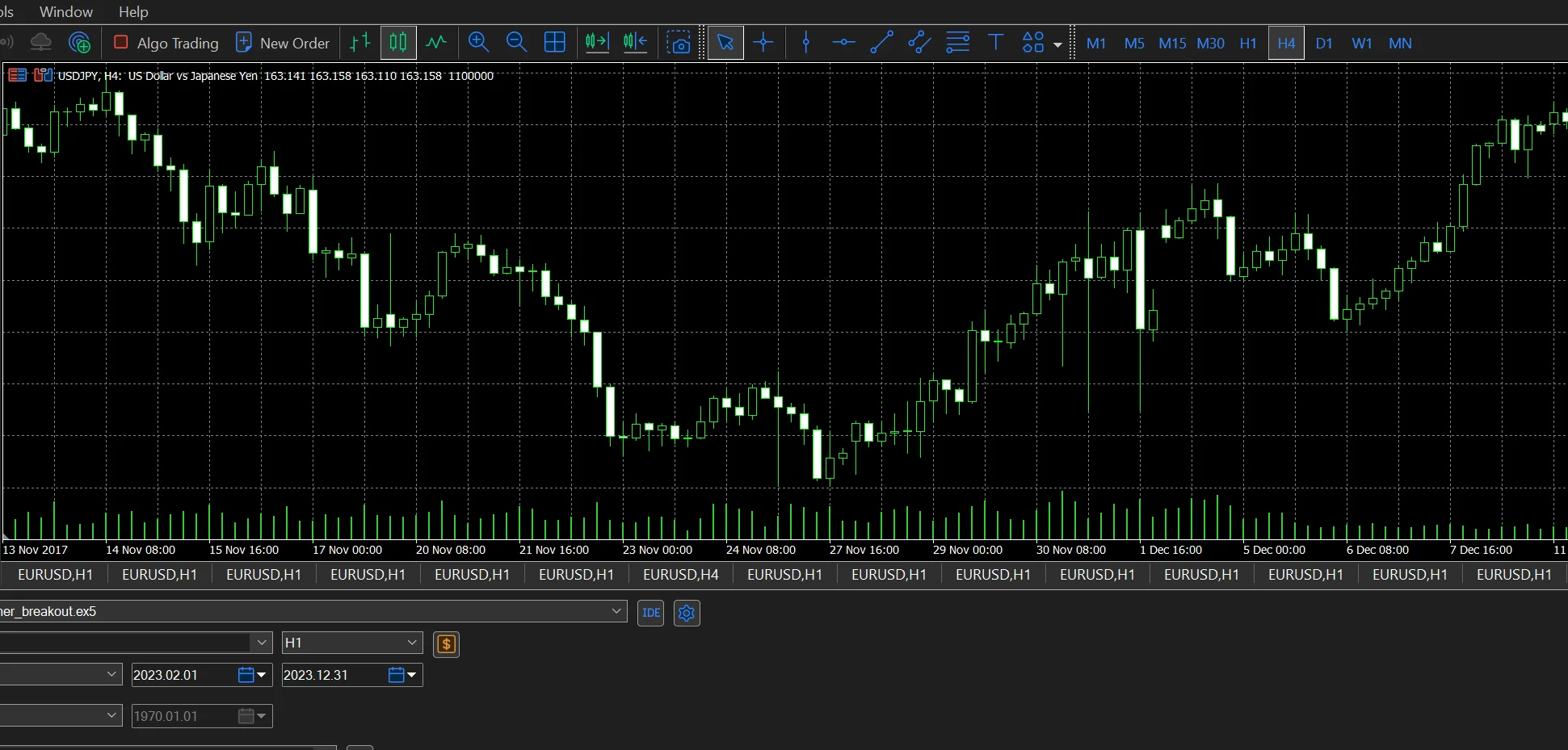Open the Help menu

(x=133, y=12)
